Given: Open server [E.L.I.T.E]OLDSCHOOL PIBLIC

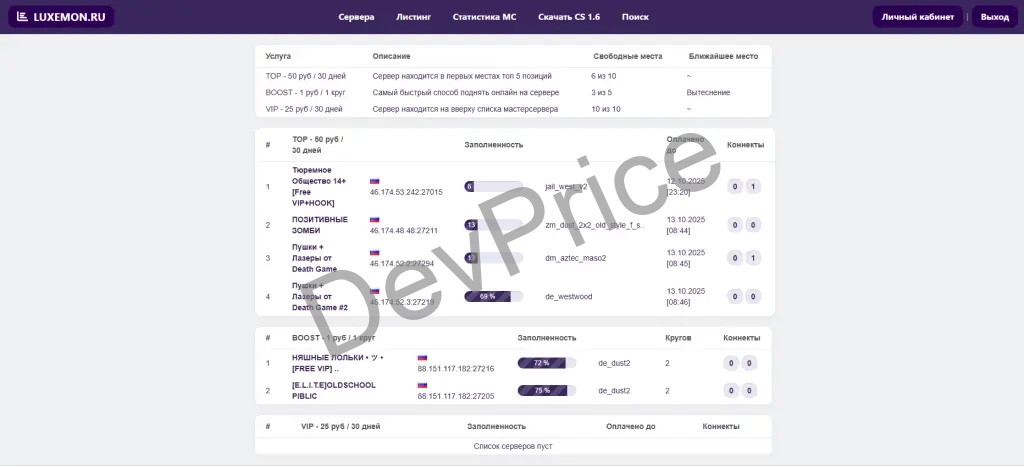Looking at the screenshot, I should pos(334,391).
